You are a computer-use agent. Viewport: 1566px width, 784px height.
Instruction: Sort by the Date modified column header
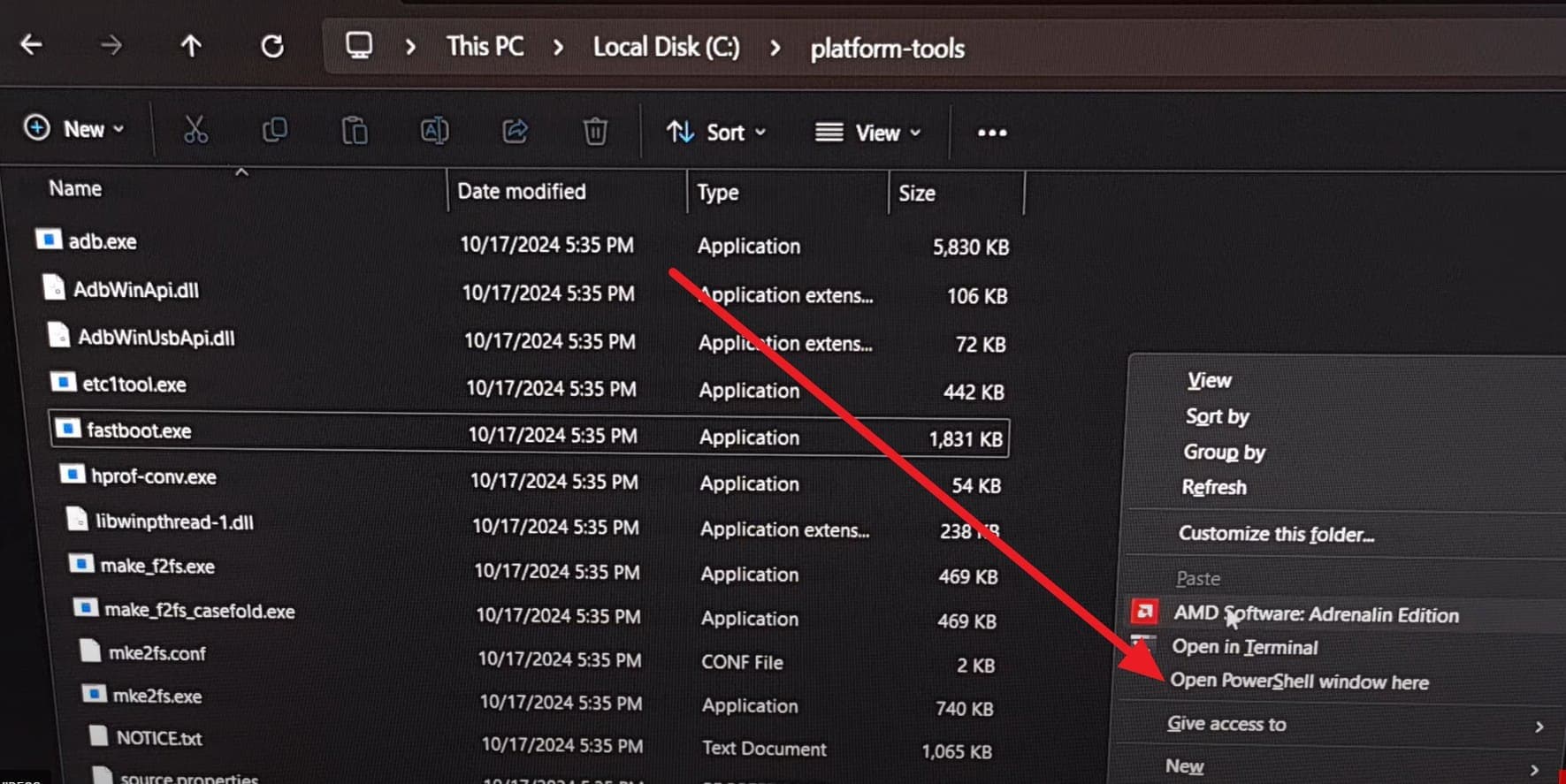coord(522,191)
